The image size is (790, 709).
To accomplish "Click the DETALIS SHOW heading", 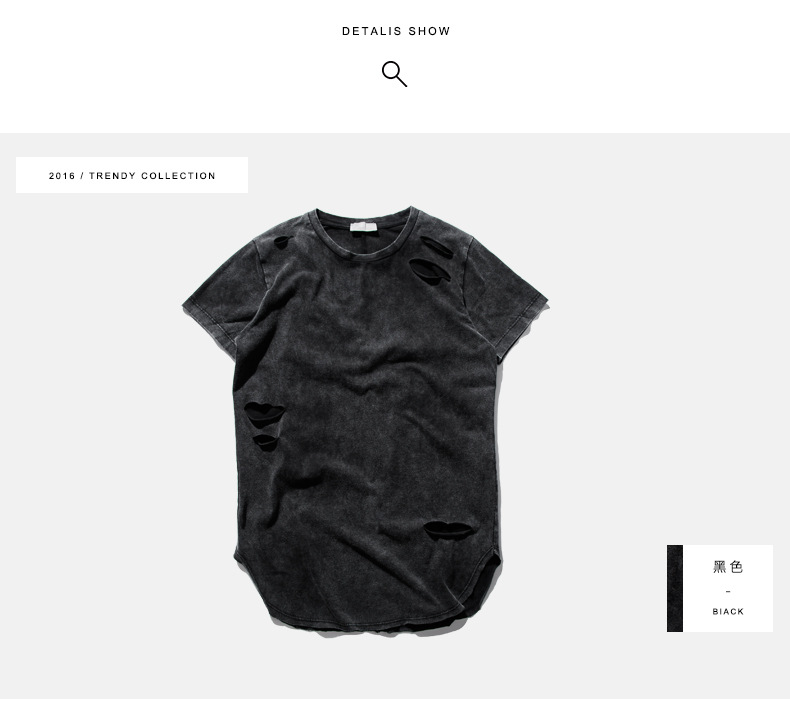I will click(396, 31).
